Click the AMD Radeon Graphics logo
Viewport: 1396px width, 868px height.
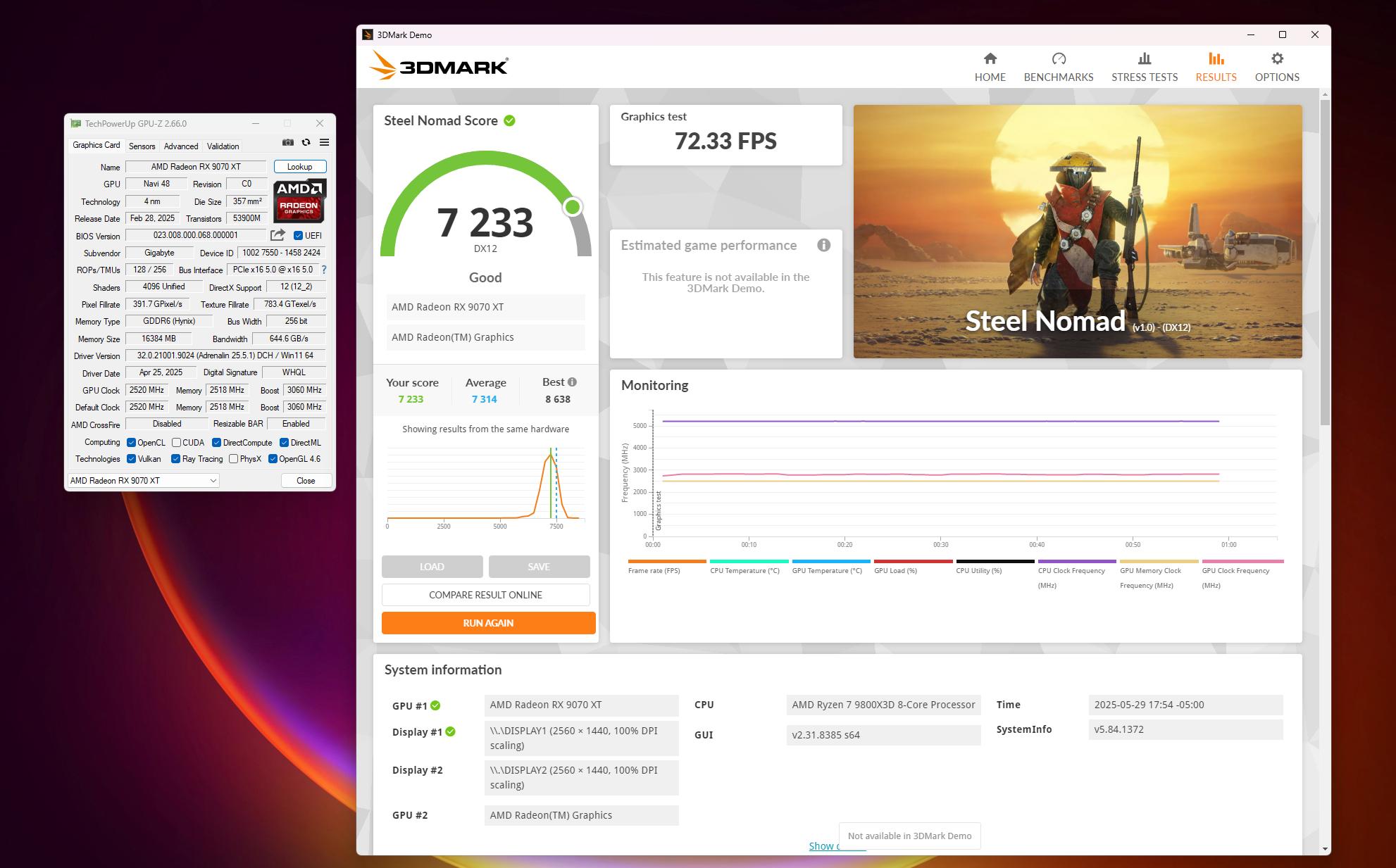[300, 200]
